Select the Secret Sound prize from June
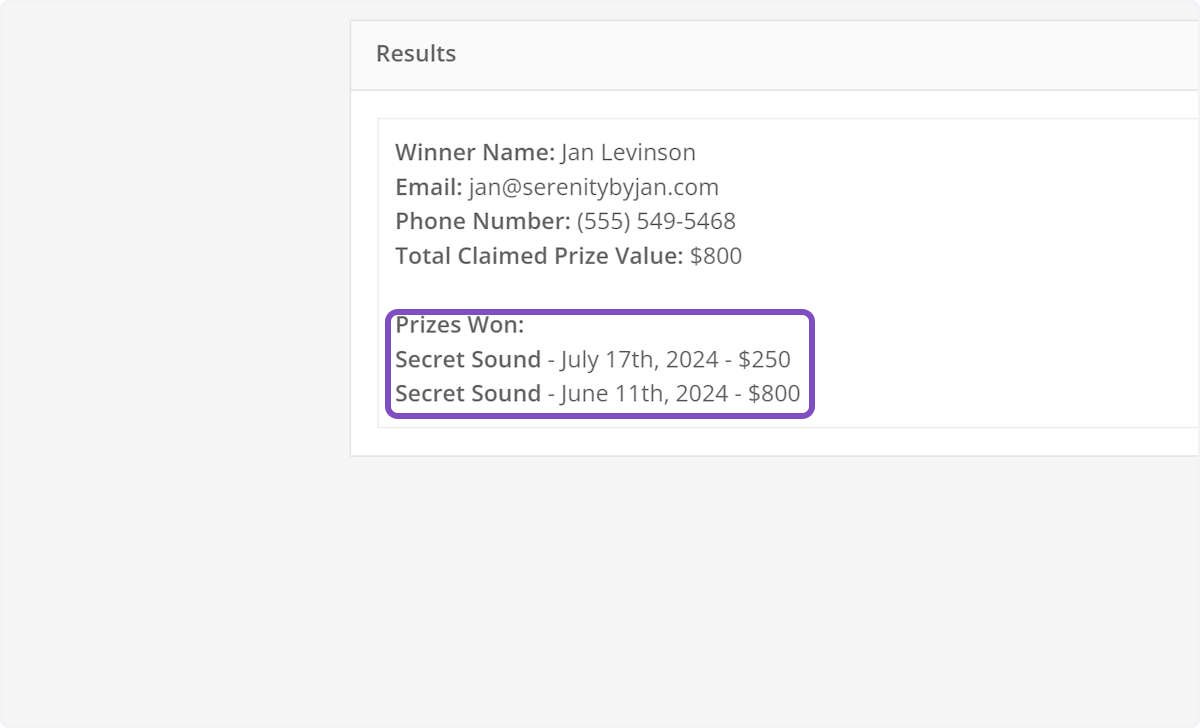 467,394
